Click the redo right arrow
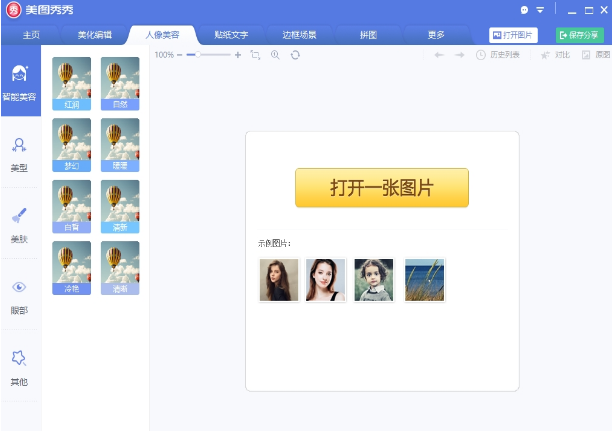Image resolution: width=613 pixels, height=431 pixels. (x=460, y=55)
